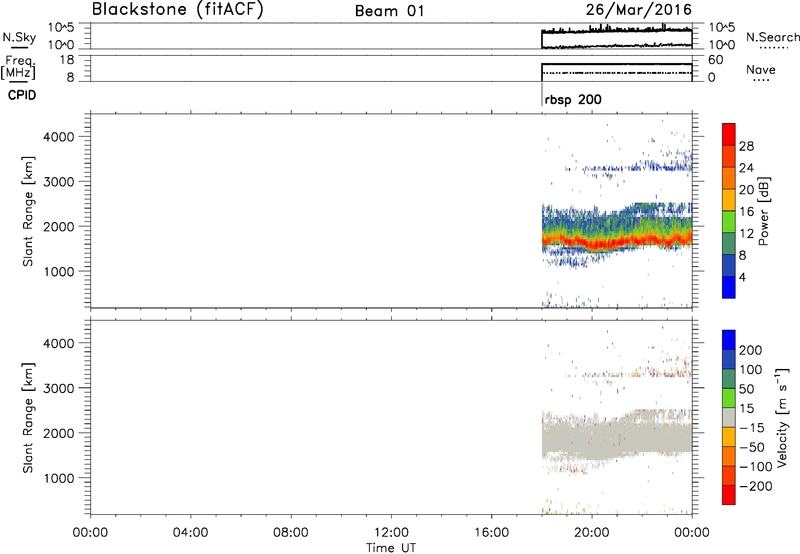The height and width of the screenshot is (554, 800).
Task: Click the 15 label on the velocity colorbar
Action: (x=746, y=409)
